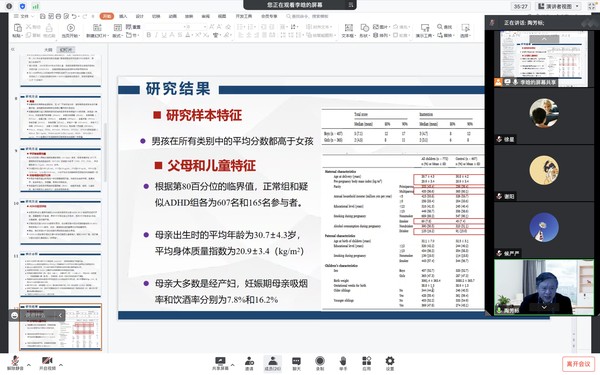Click the green network signal icon
The image size is (600, 375).
(x=36, y=6)
